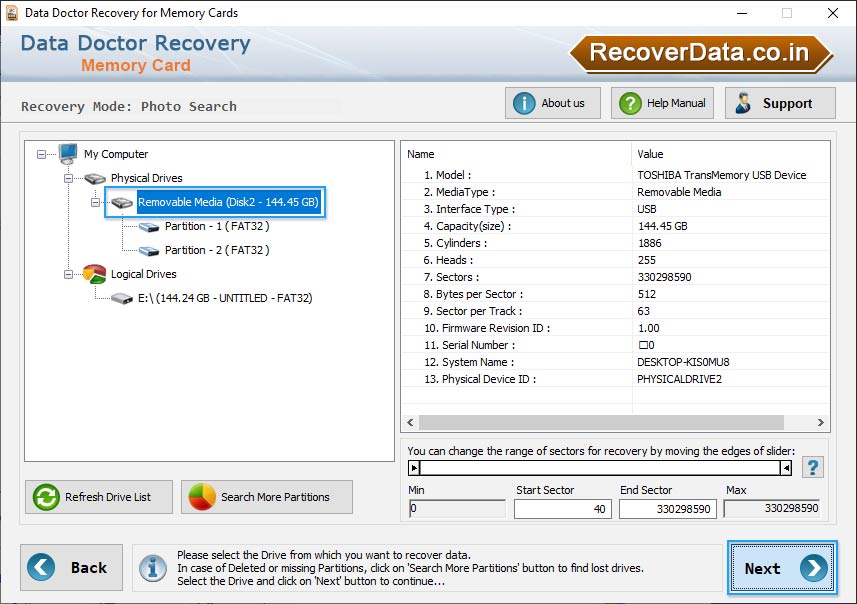Open the About us button
Image resolution: width=857 pixels, height=604 pixels.
coord(553,103)
